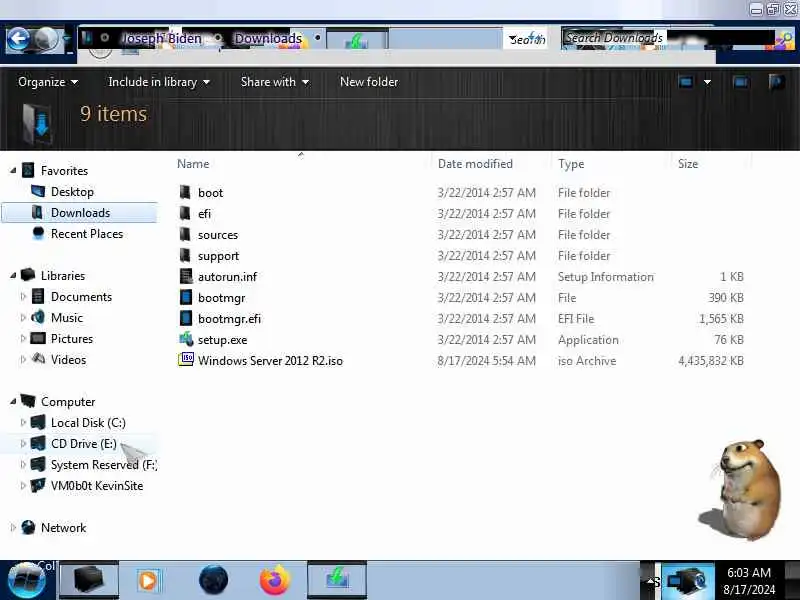Click Downloads in the address bar path
Image resolution: width=800 pixels, height=600 pixels.
[x=268, y=38]
